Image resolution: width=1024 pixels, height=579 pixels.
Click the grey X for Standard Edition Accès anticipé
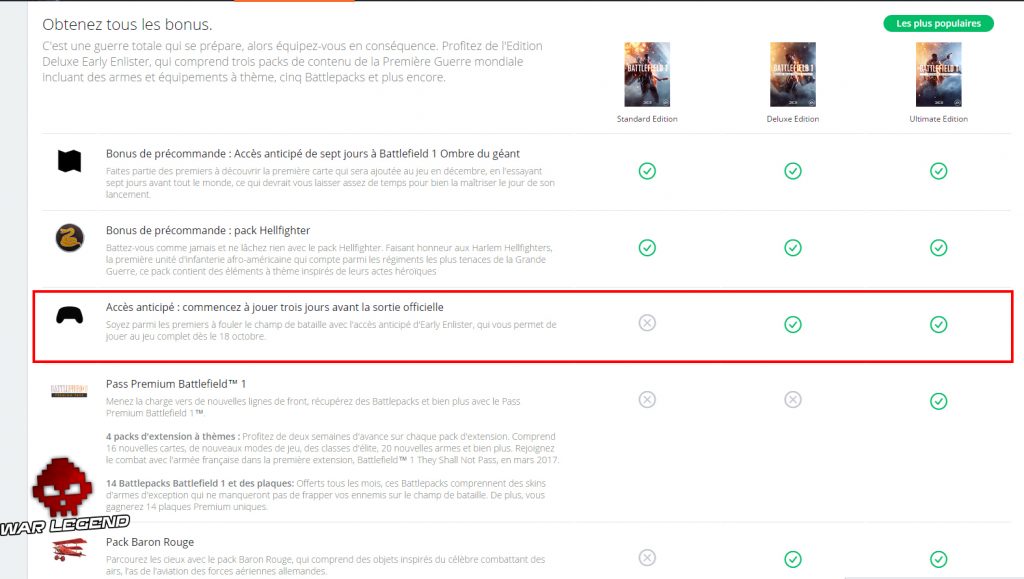click(647, 323)
